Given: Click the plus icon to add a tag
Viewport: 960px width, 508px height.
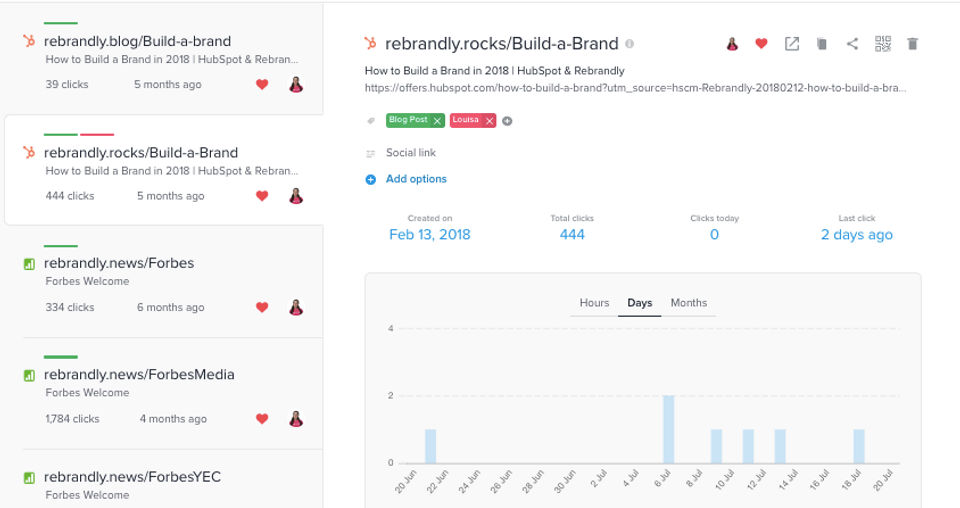Looking at the screenshot, I should [x=508, y=121].
